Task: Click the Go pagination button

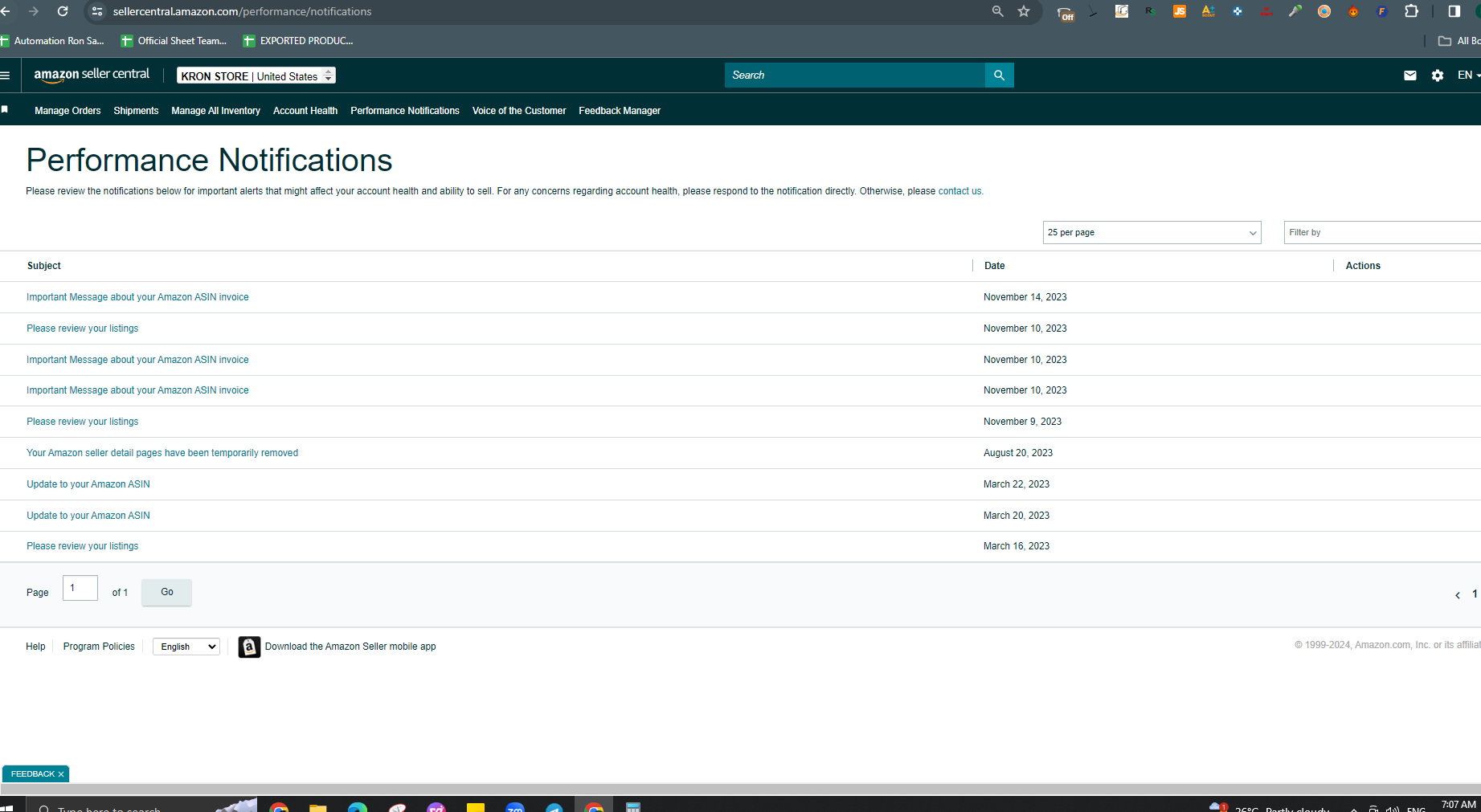Action: click(x=167, y=592)
